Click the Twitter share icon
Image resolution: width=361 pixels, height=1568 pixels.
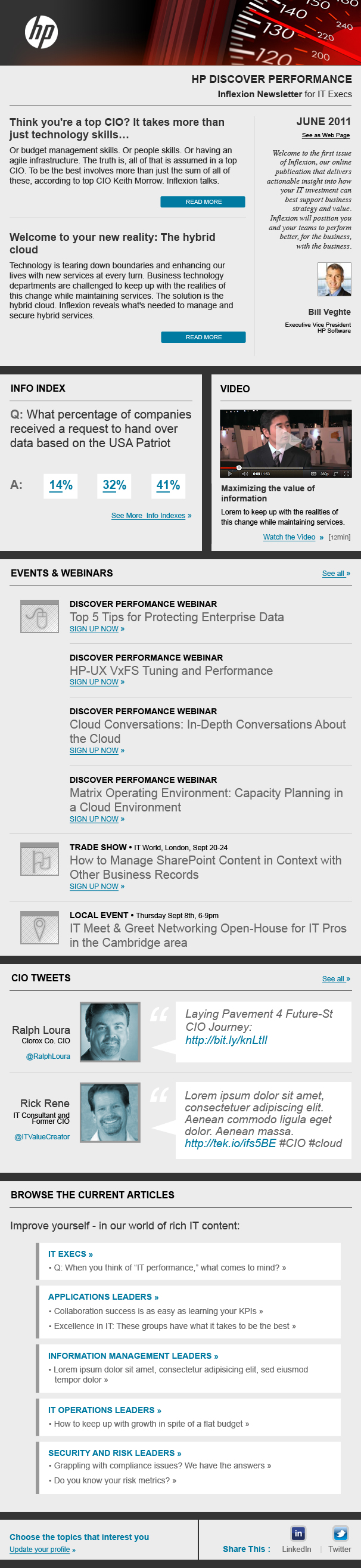(340, 1533)
